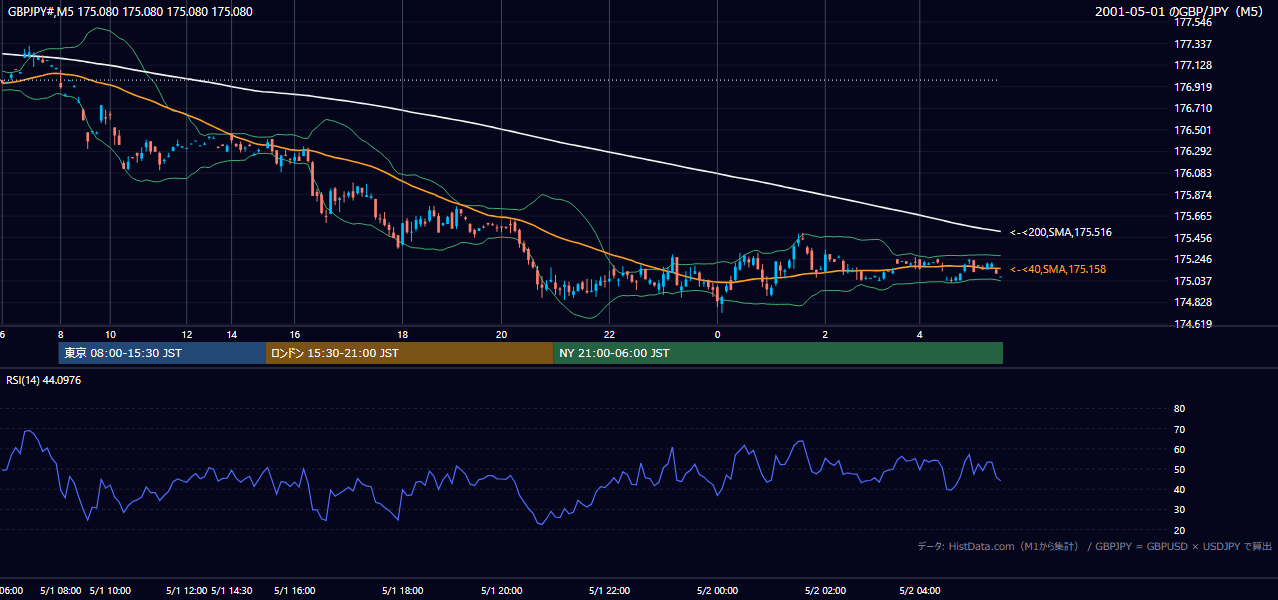Click the price axis value 176.292
The image size is (1278, 600).
pyautogui.click(x=1192, y=152)
